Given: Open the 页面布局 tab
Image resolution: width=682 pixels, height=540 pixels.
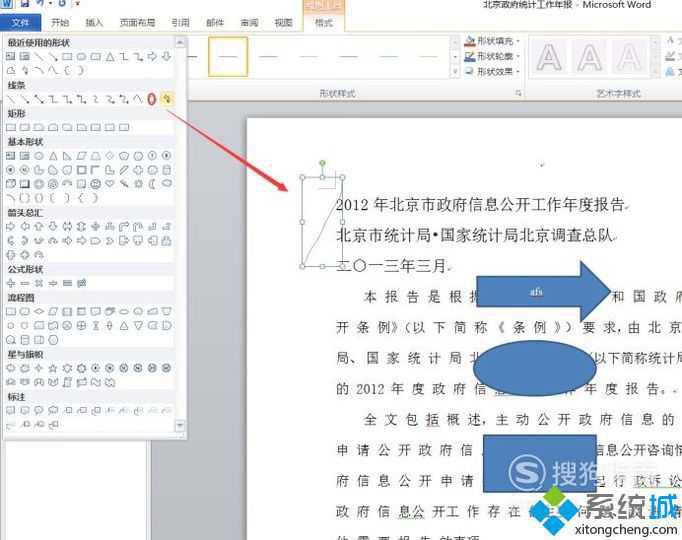Looking at the screenshot, I should click(137, 23).
